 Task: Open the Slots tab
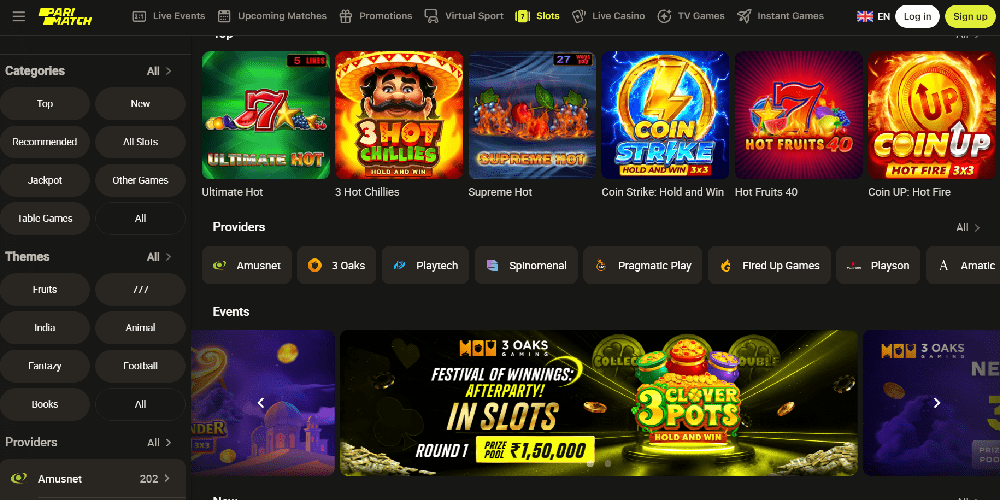click(x=538, y=17)
